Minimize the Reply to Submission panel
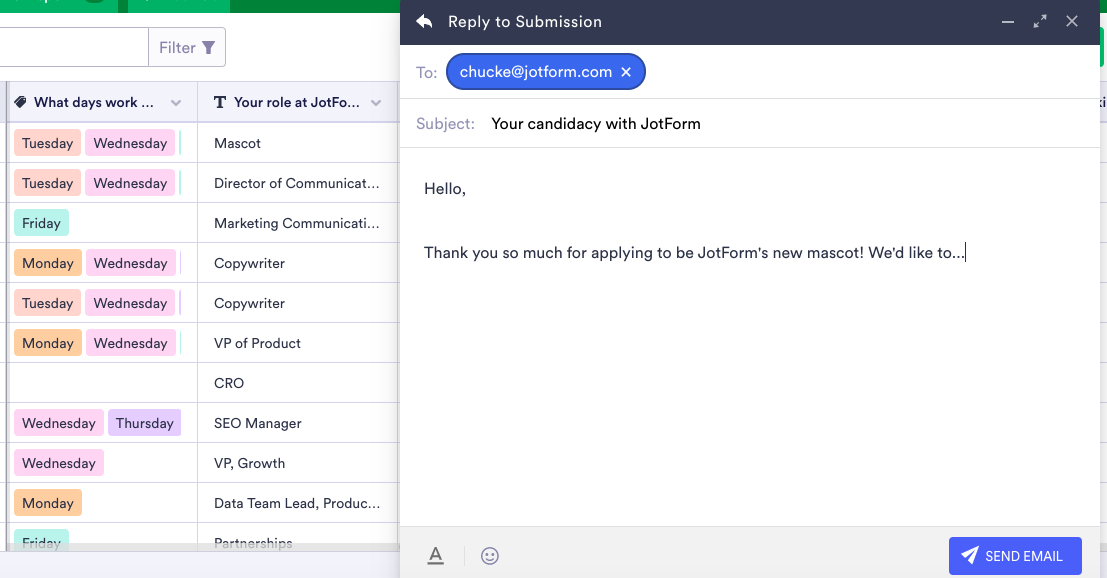 pyautogui.click(x=1008, y=21)
